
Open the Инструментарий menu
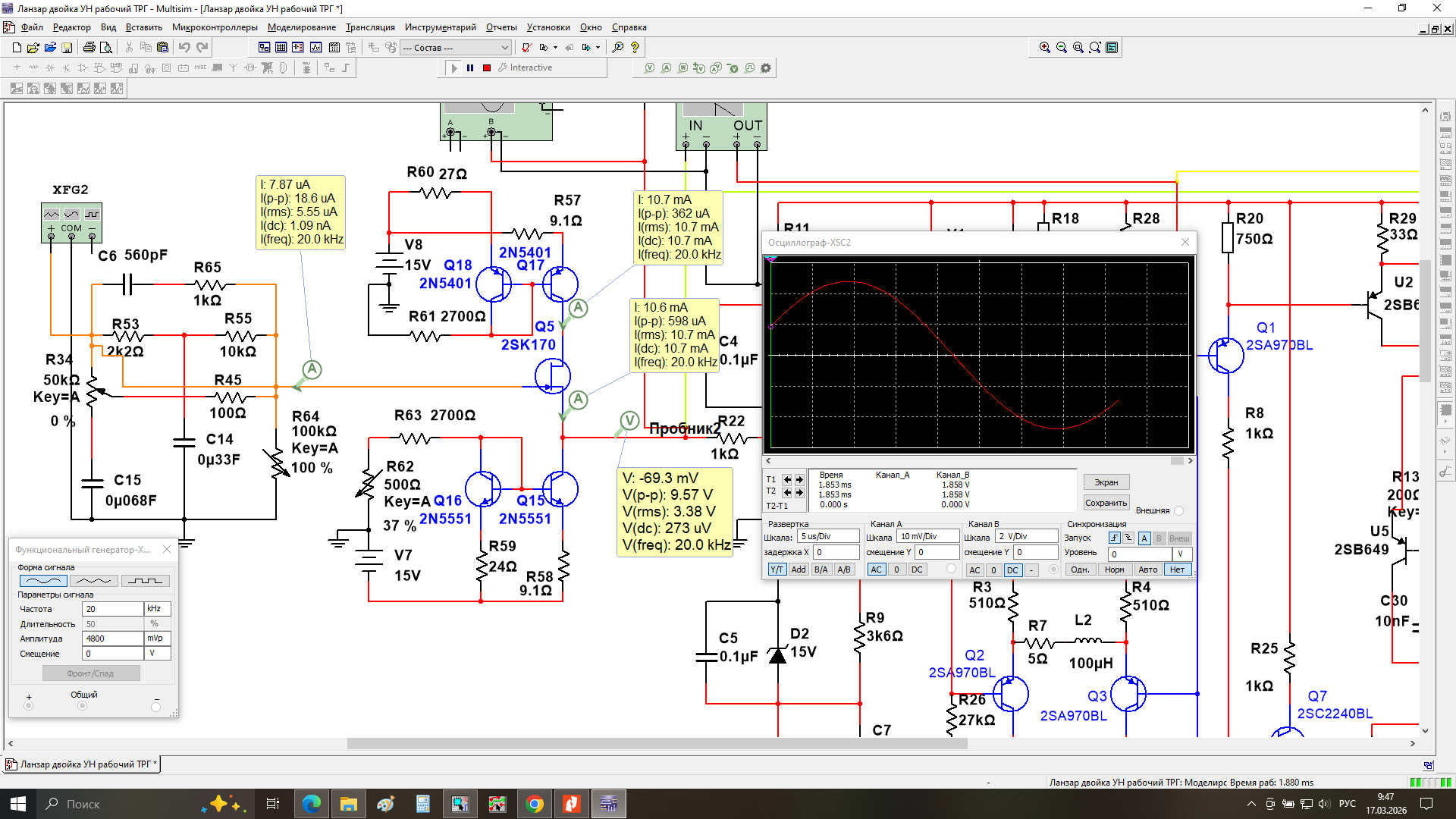tap(440, 27)
